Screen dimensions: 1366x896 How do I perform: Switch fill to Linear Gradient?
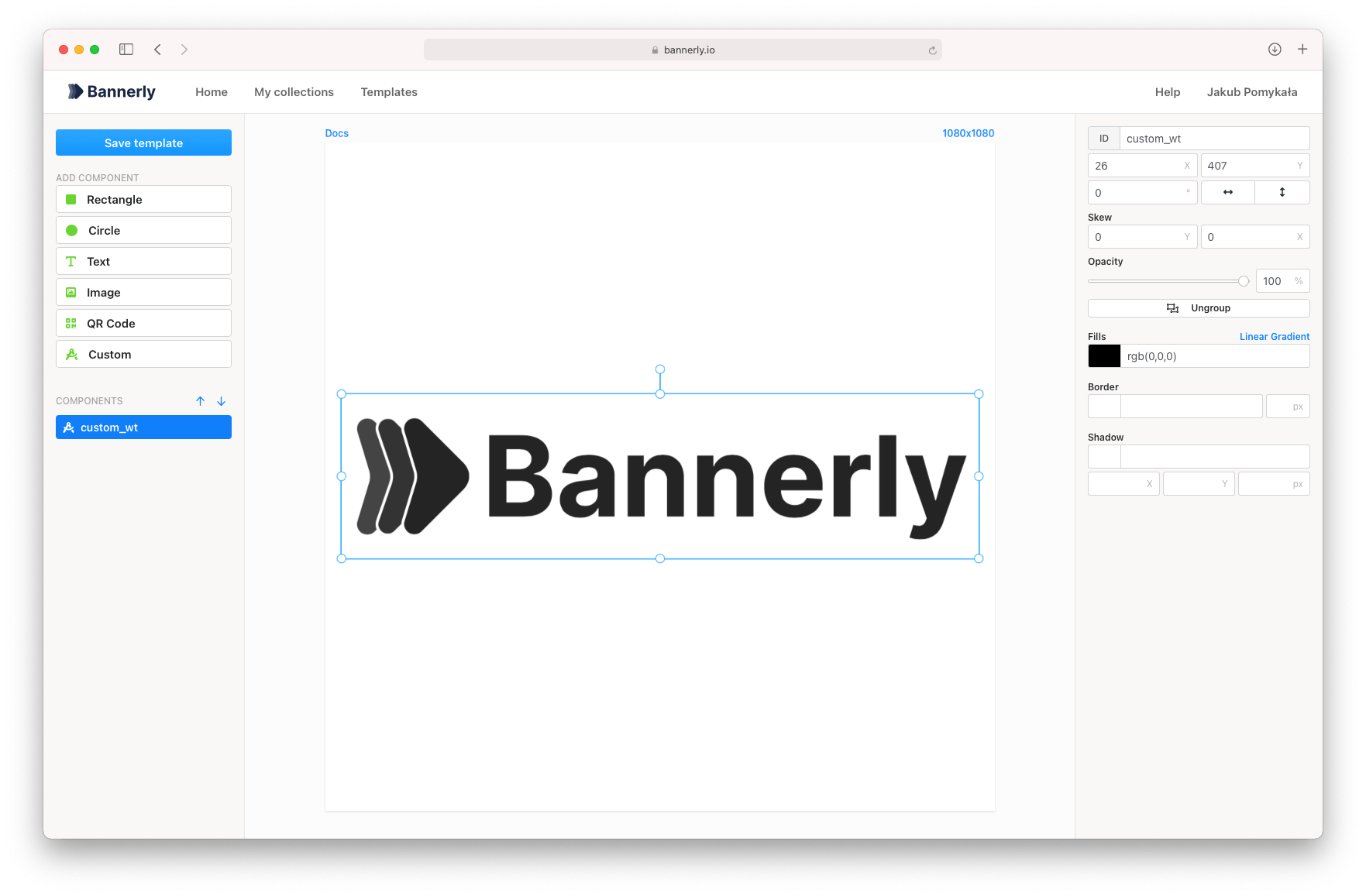[1275, 337]
